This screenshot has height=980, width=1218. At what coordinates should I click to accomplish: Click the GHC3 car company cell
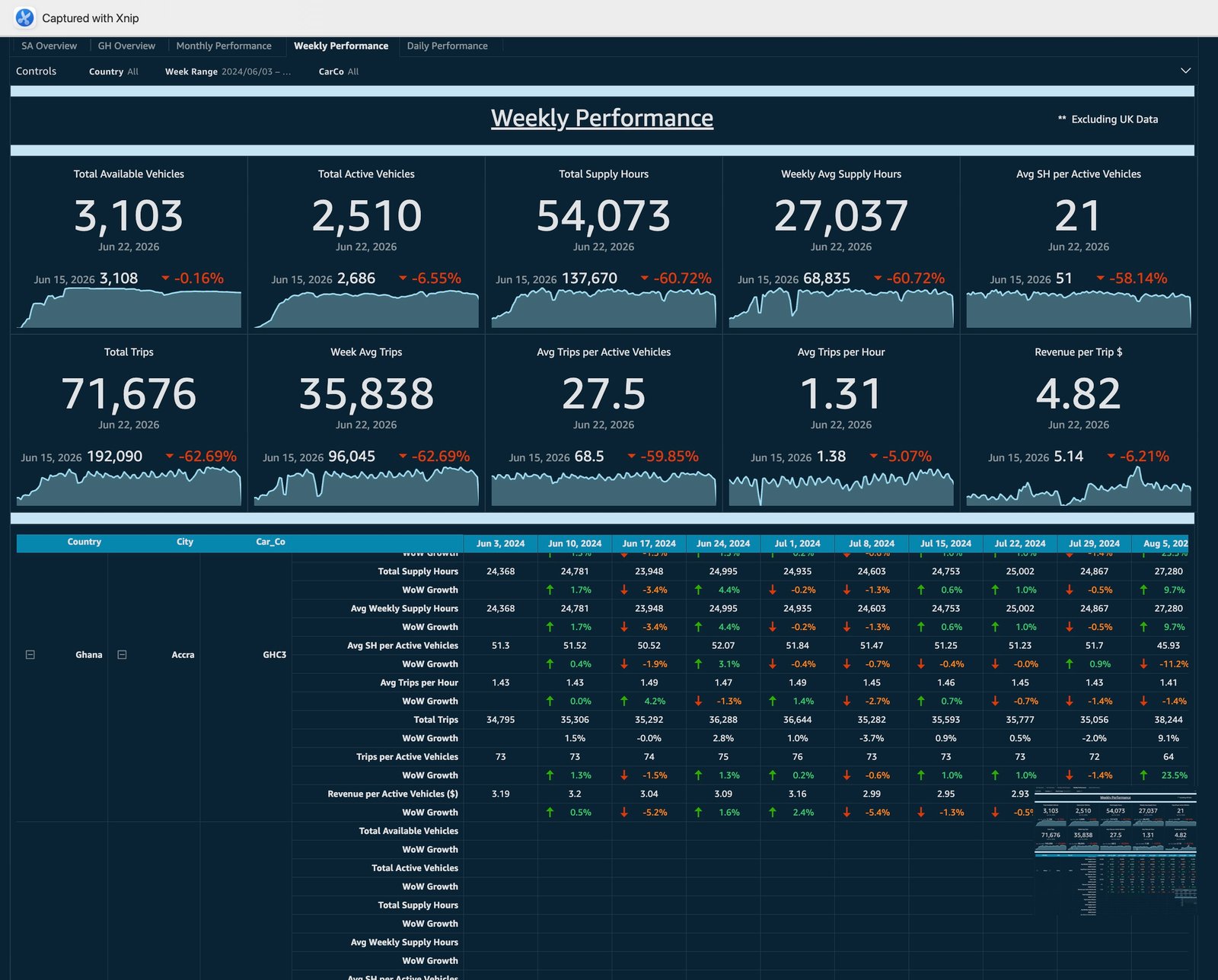pos(275,654)
